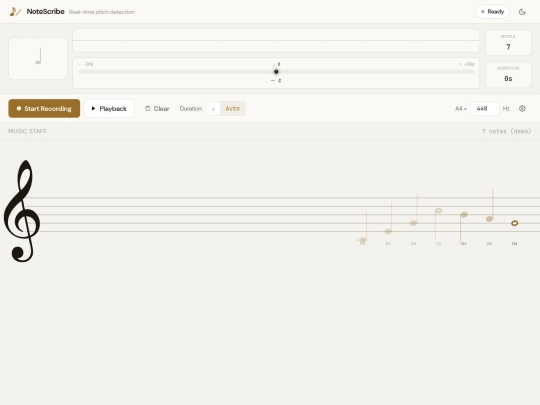
Task: Click the 'MUSIC STAFF' heading
Action: [27, 131]
